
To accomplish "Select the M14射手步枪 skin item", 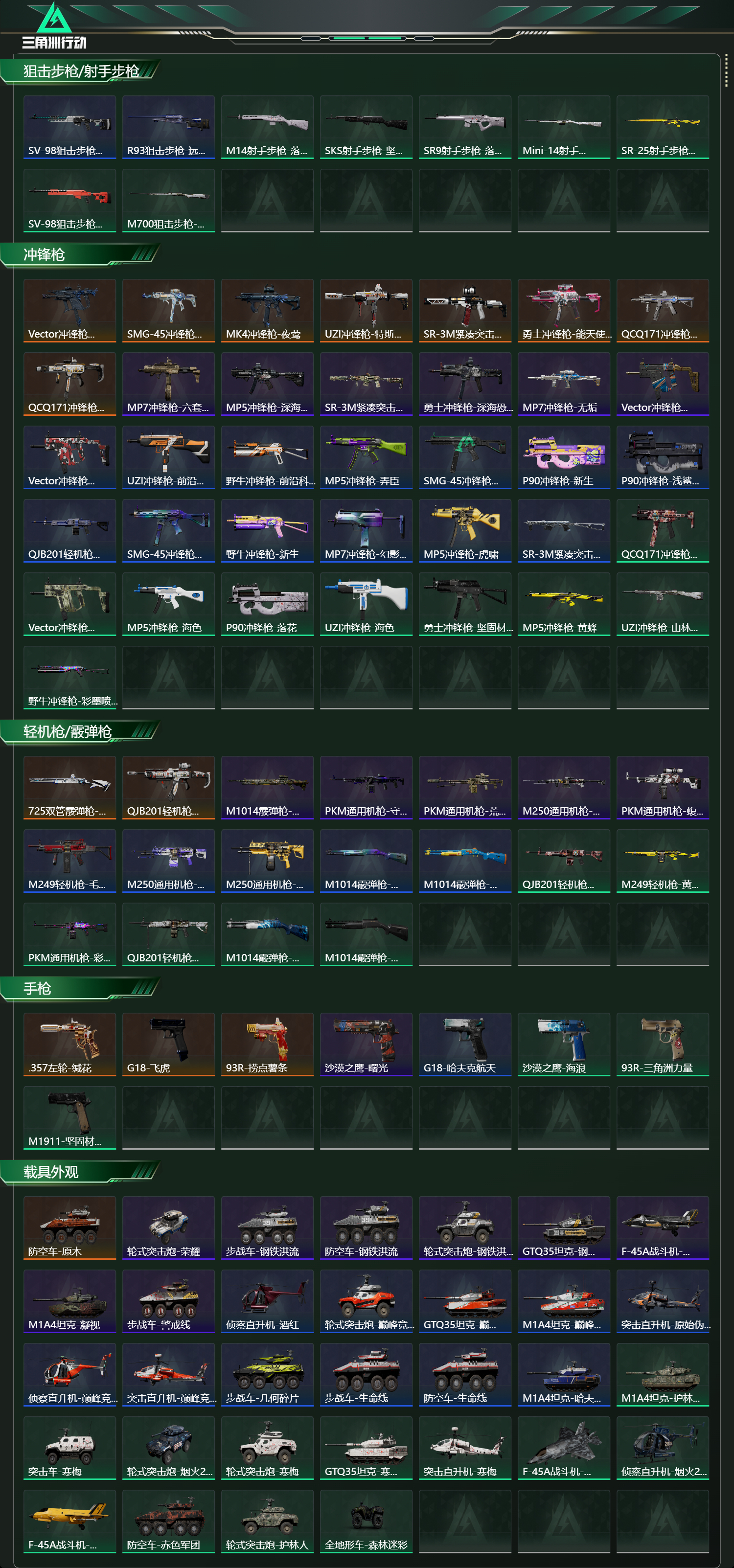I will (x=267, y=127).
